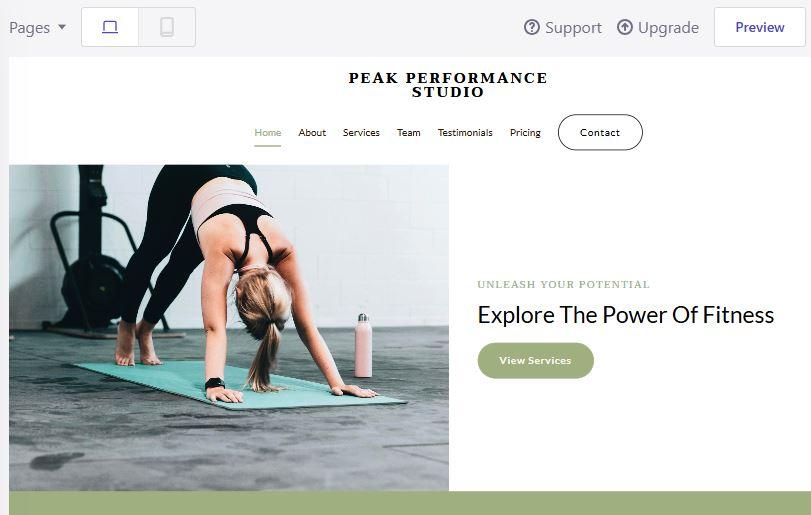Go to the Pricing navigation link

tap(525, 132)
